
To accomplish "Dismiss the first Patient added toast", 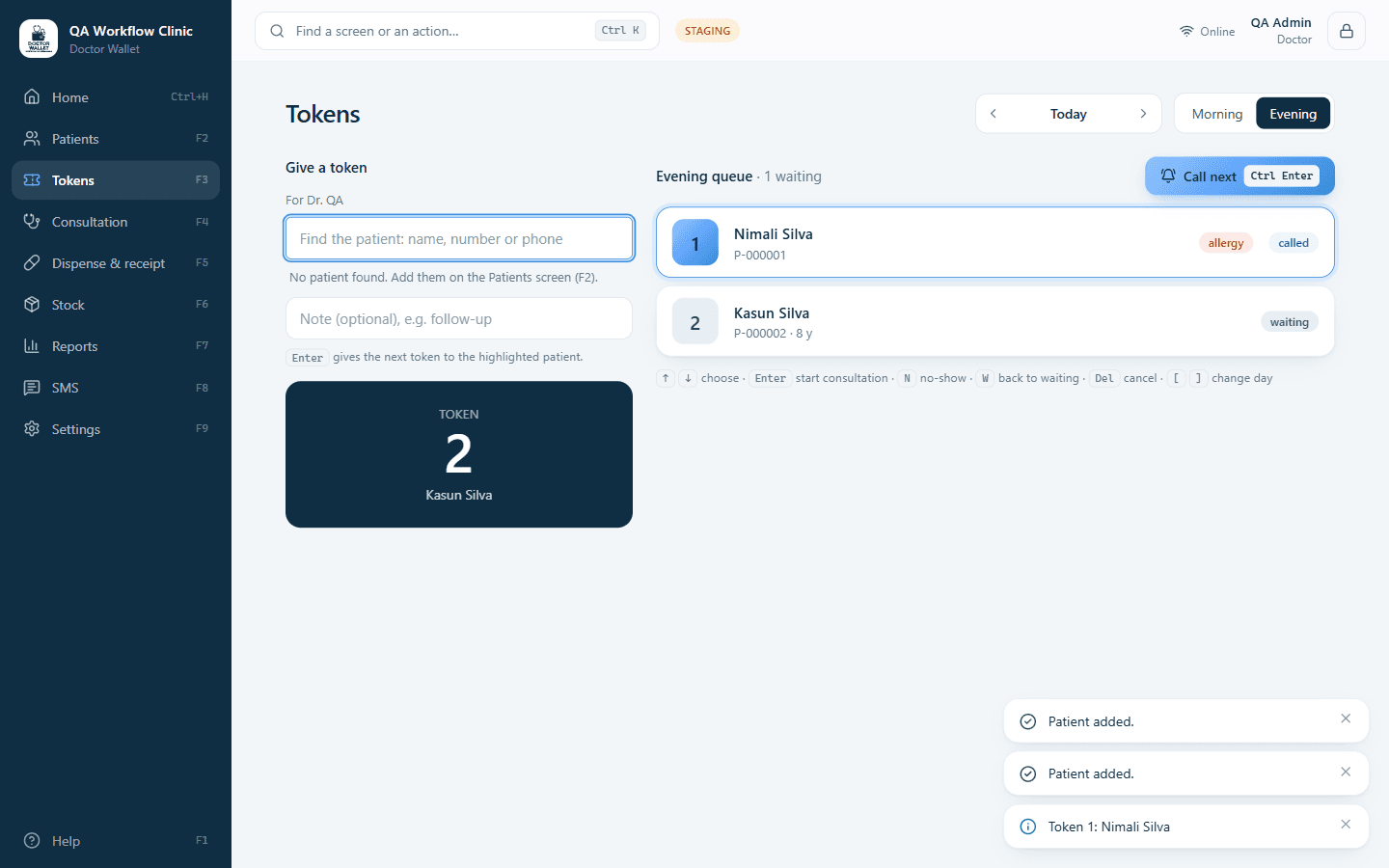I will click(x=1346, y=719).
